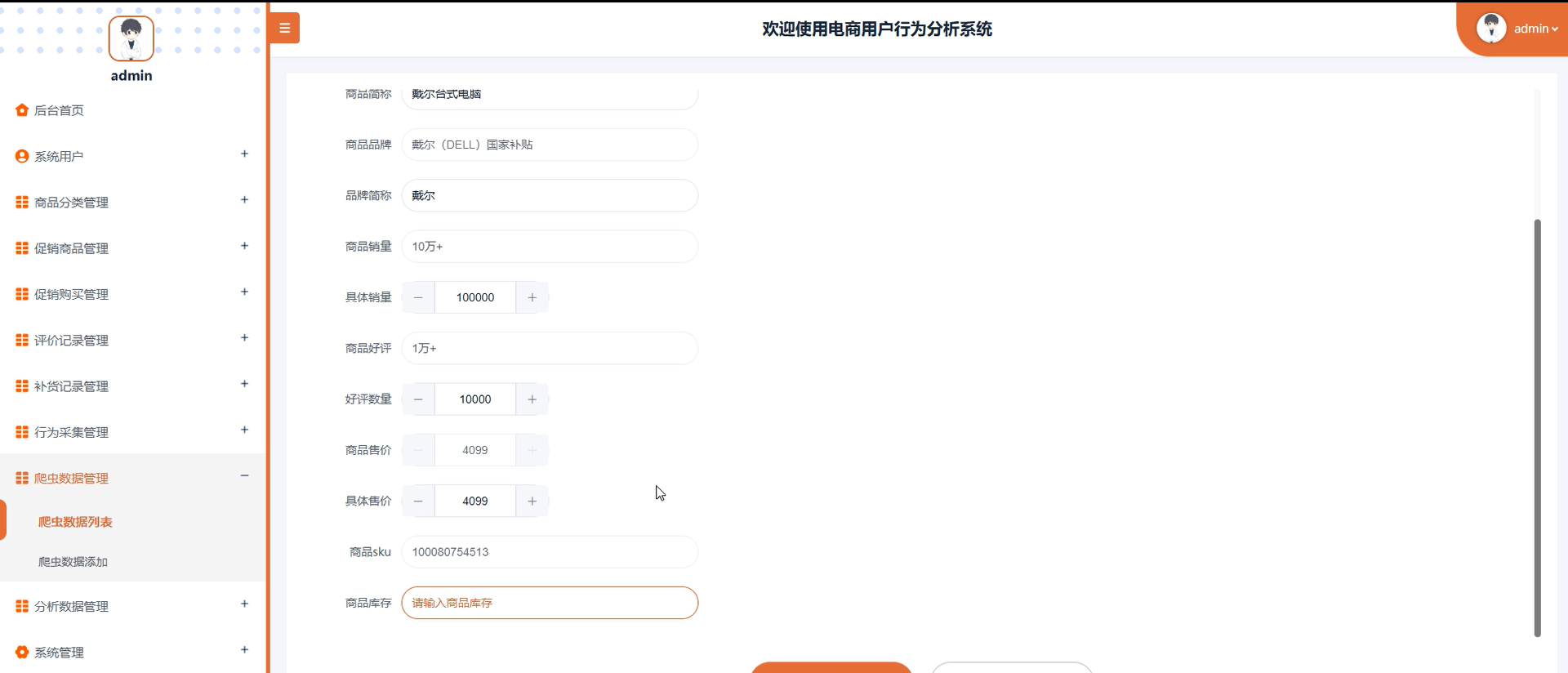Click the grid icon beside 补货记录管理
The width and height of the screenshot is (1568, 673).
pos(22,386)
